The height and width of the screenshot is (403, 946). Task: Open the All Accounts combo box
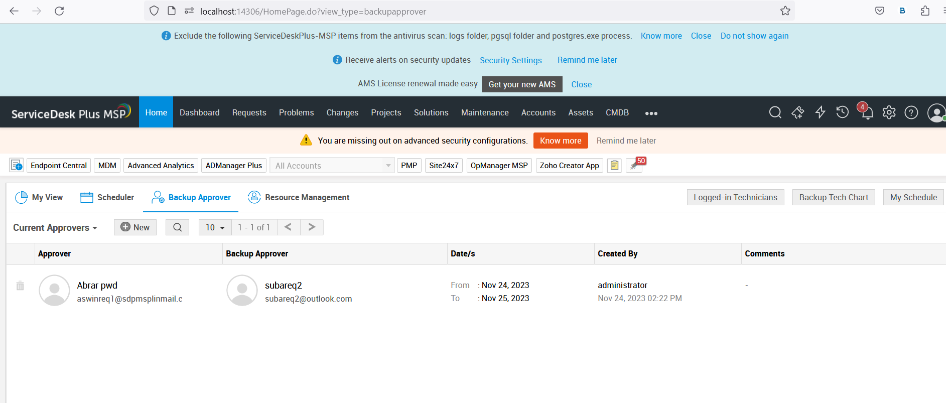[x=332, y=165]
